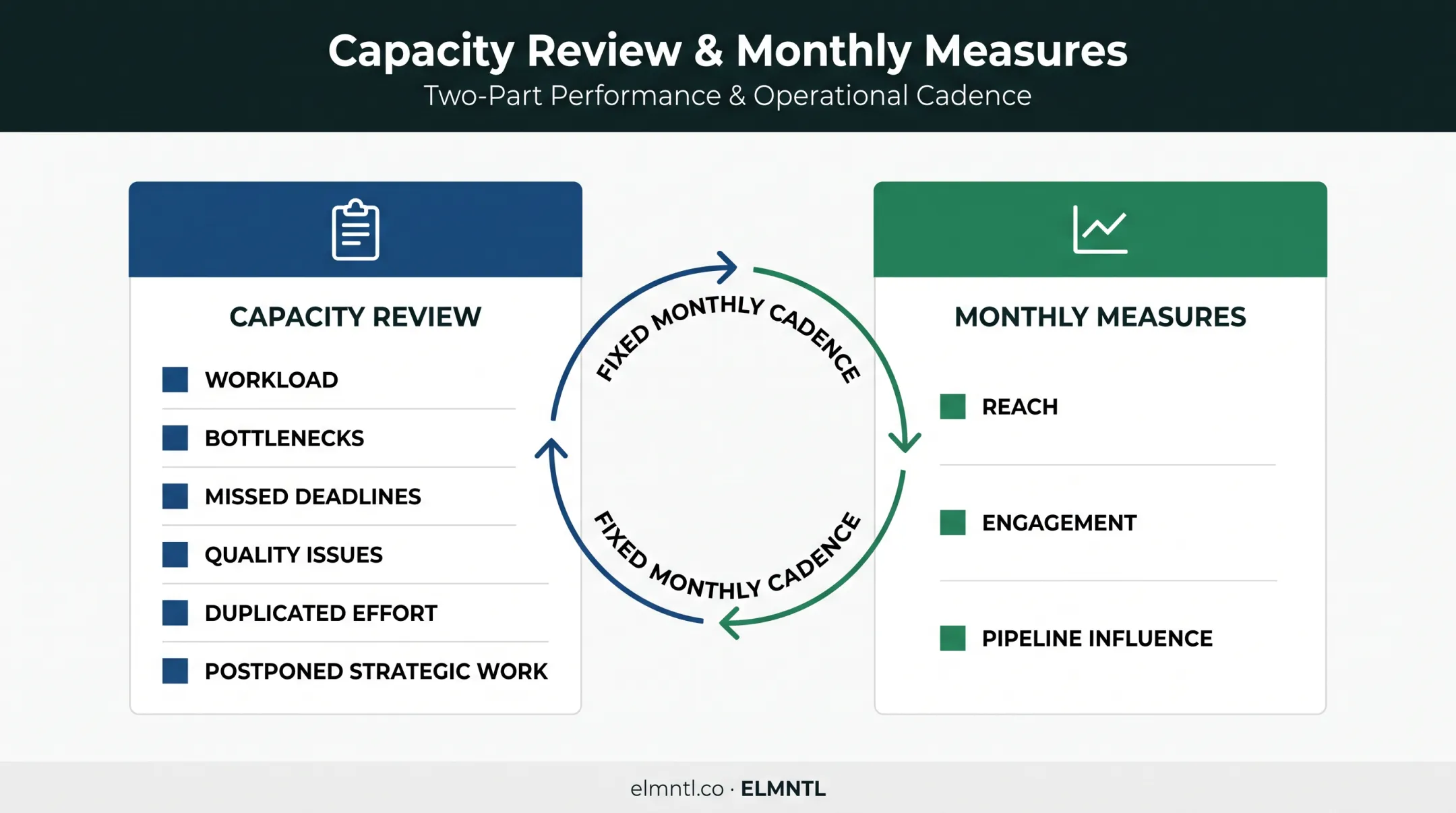Click the blue square beside MISSED DEADLINES
Screen dimensions: 1456x813
pos(175,496)
